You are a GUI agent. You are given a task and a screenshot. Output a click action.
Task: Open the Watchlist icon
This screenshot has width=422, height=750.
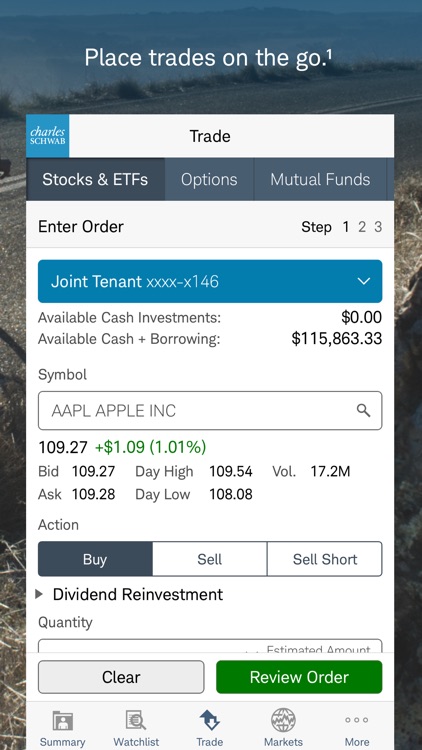coord(136,720)
